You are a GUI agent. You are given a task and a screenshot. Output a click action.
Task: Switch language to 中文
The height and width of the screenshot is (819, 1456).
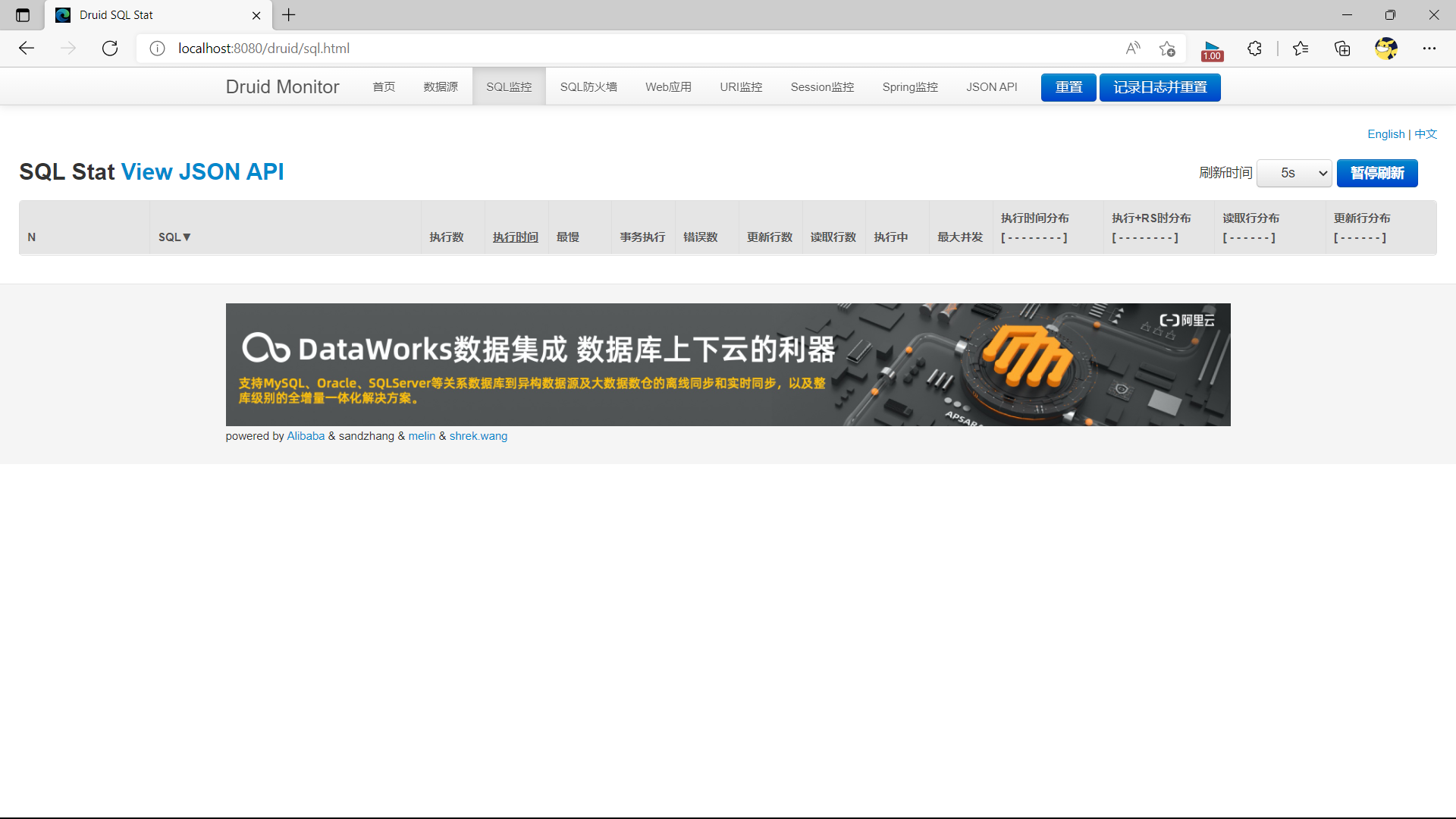[x=1426, y=134]
